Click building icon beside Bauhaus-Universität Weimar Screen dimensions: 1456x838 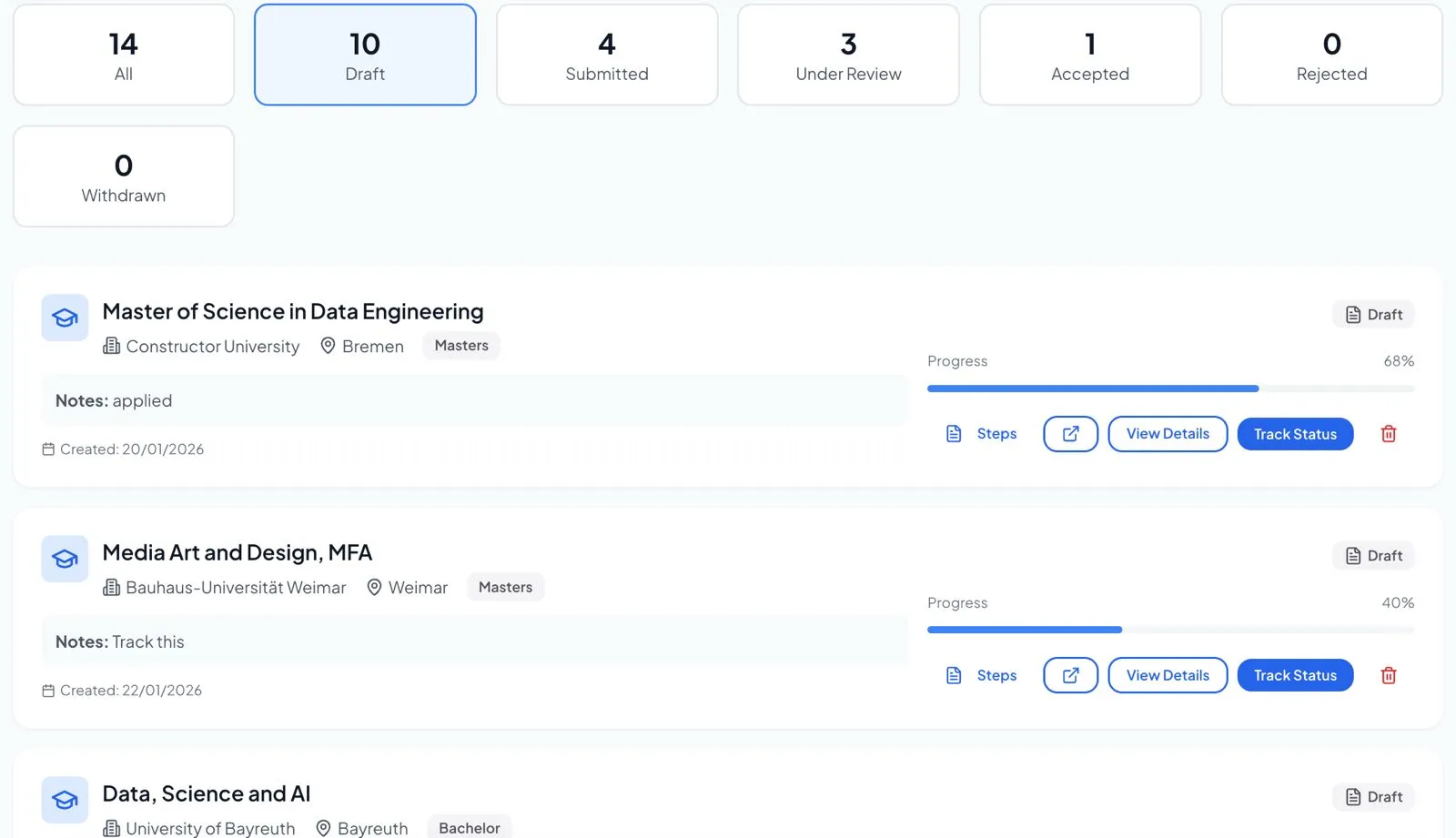pyautogui.click(x=111, y=587)
